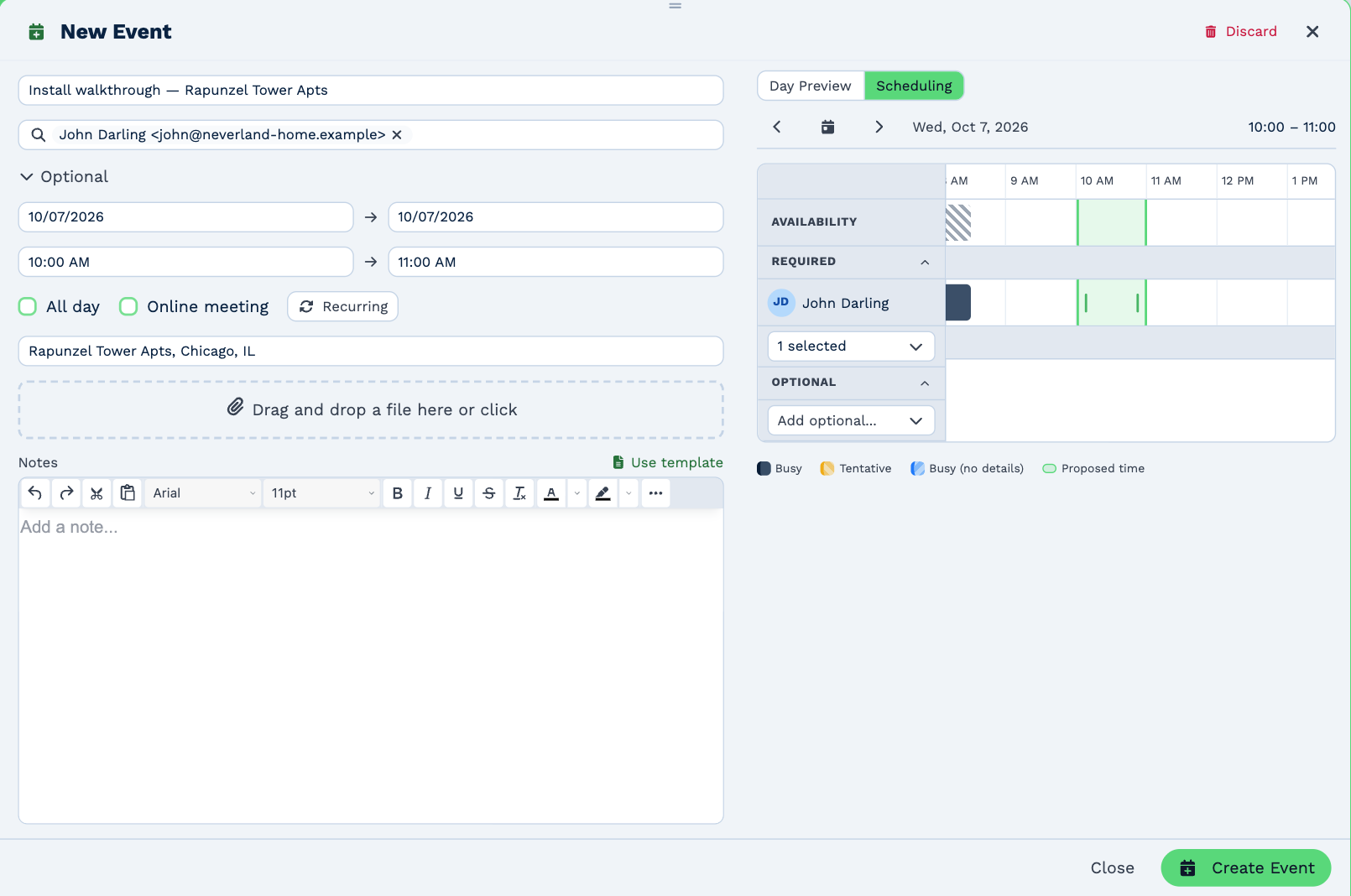Open more notes toolbar options
The image size is (1351, 896).
pos(656,493)
